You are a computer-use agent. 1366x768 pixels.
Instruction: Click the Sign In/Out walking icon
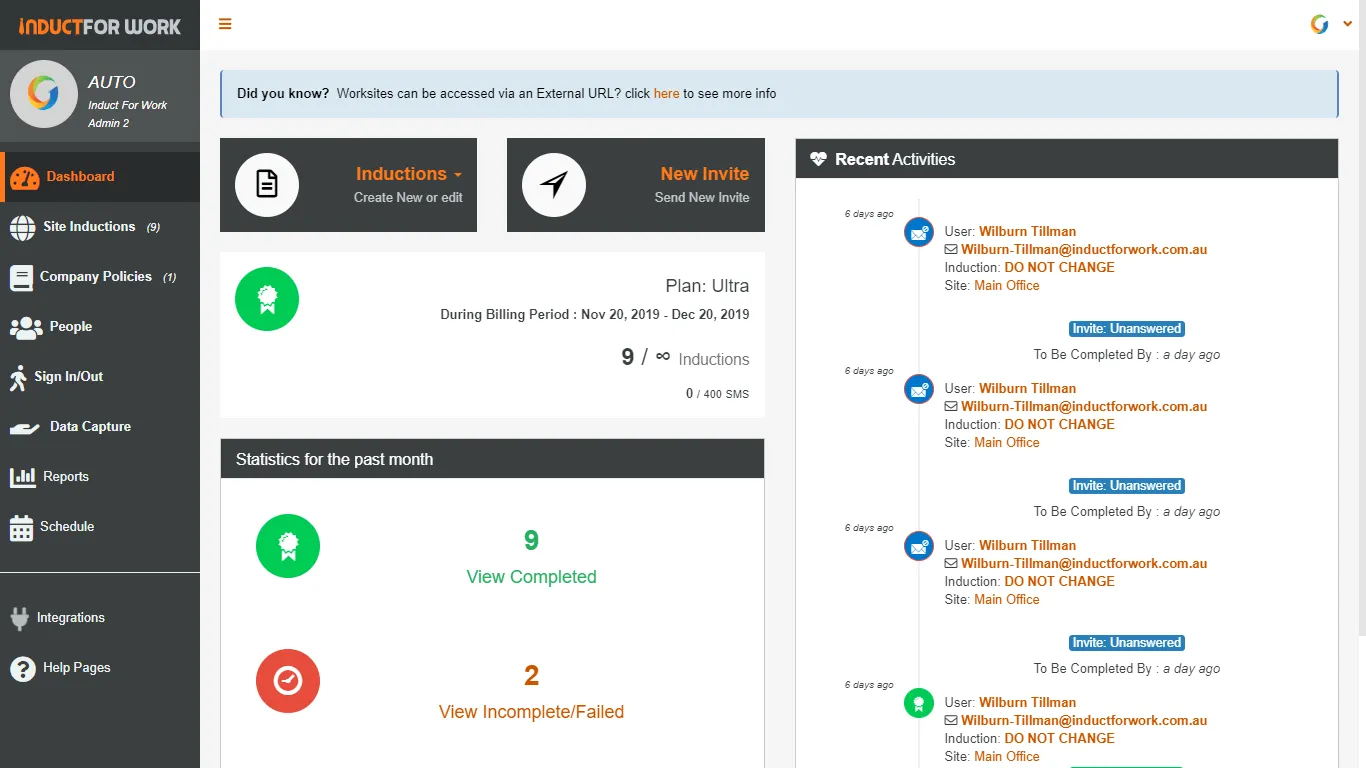tap(18, 378)
